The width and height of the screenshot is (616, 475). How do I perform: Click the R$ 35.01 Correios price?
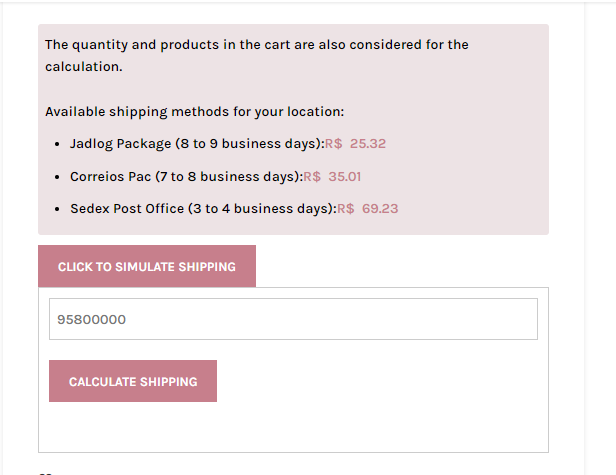coord(332,177)
